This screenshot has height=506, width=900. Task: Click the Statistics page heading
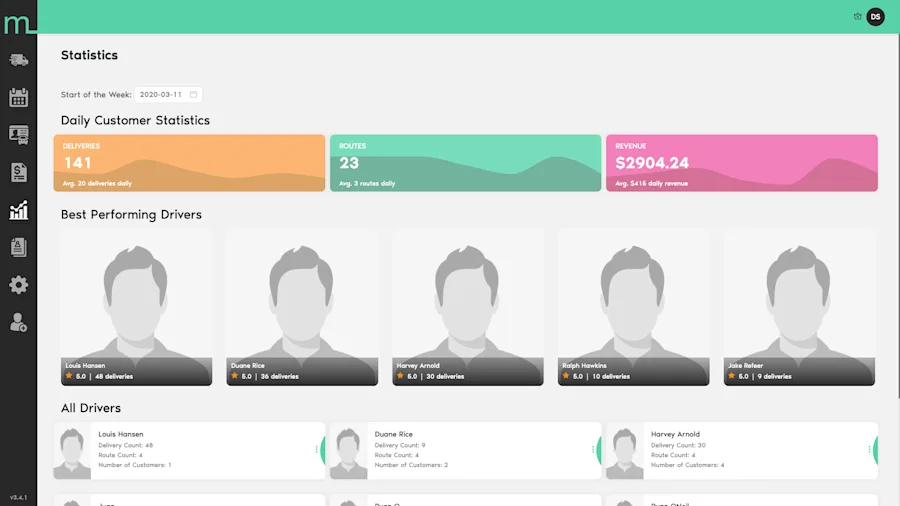[90, 55]
